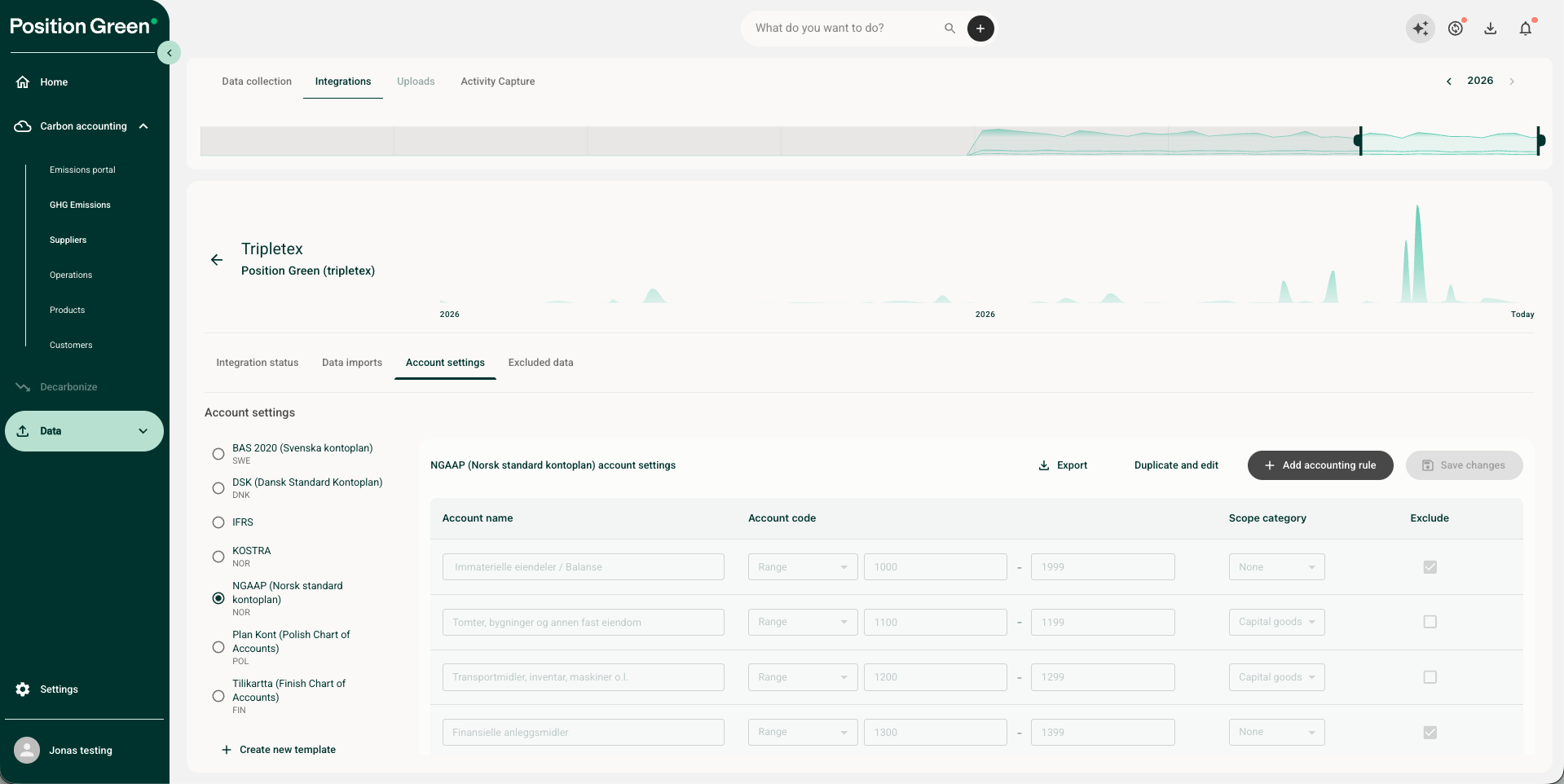Open the notifications bell
This screenshot has height=784, width=1564.
[1526, 29]
